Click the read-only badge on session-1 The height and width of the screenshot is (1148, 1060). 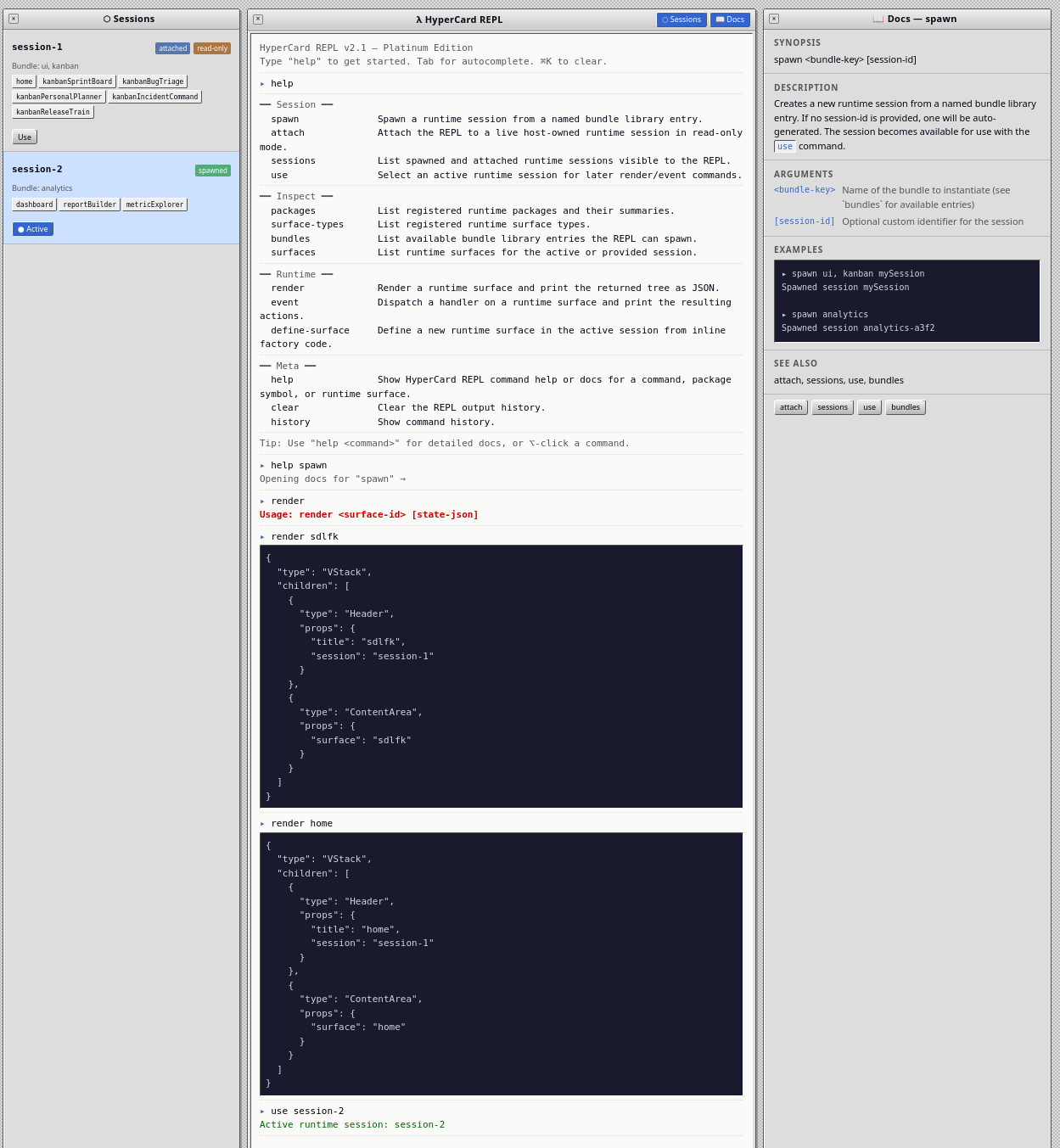pos(212,48)
